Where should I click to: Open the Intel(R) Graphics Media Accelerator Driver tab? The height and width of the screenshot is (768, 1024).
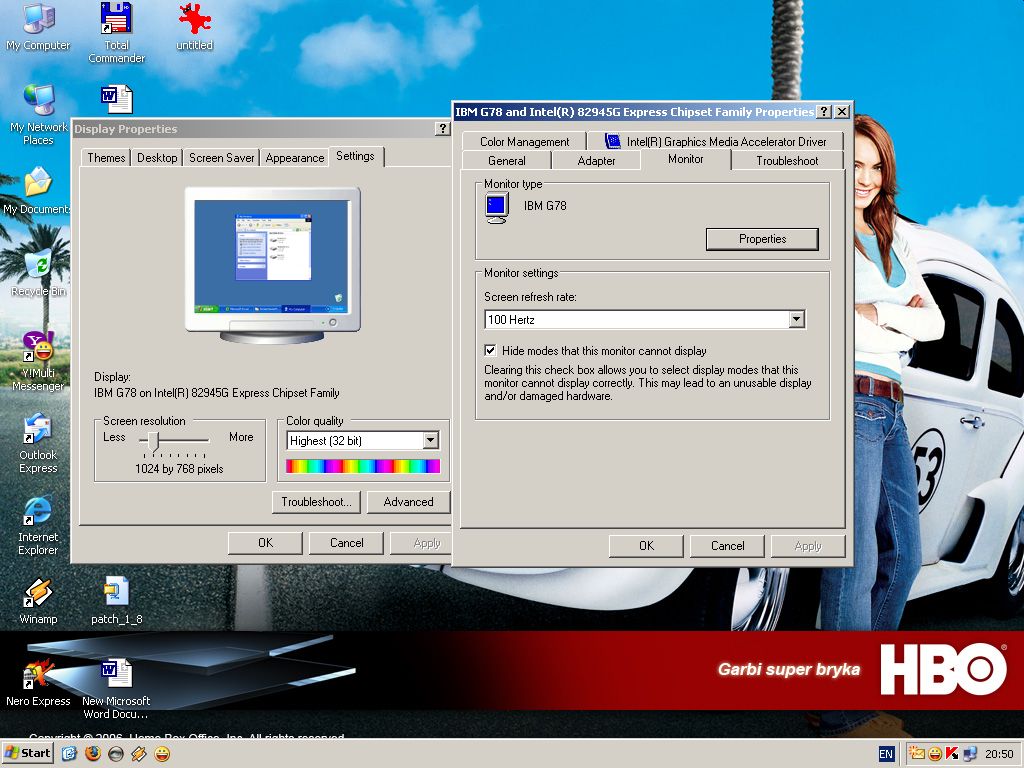pos(716,142)
